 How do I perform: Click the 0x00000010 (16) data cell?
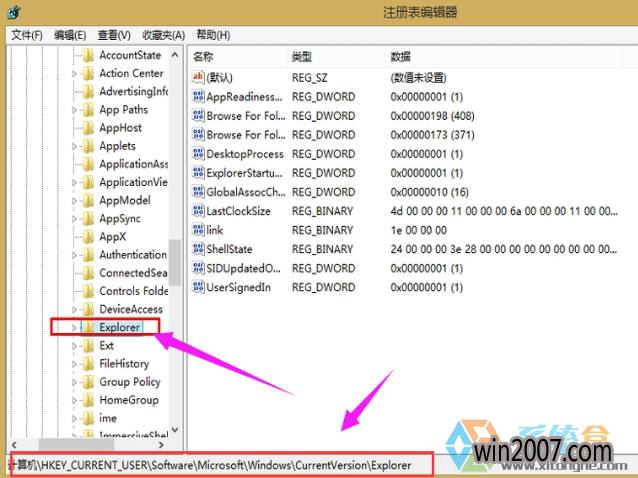click(429, 192)
